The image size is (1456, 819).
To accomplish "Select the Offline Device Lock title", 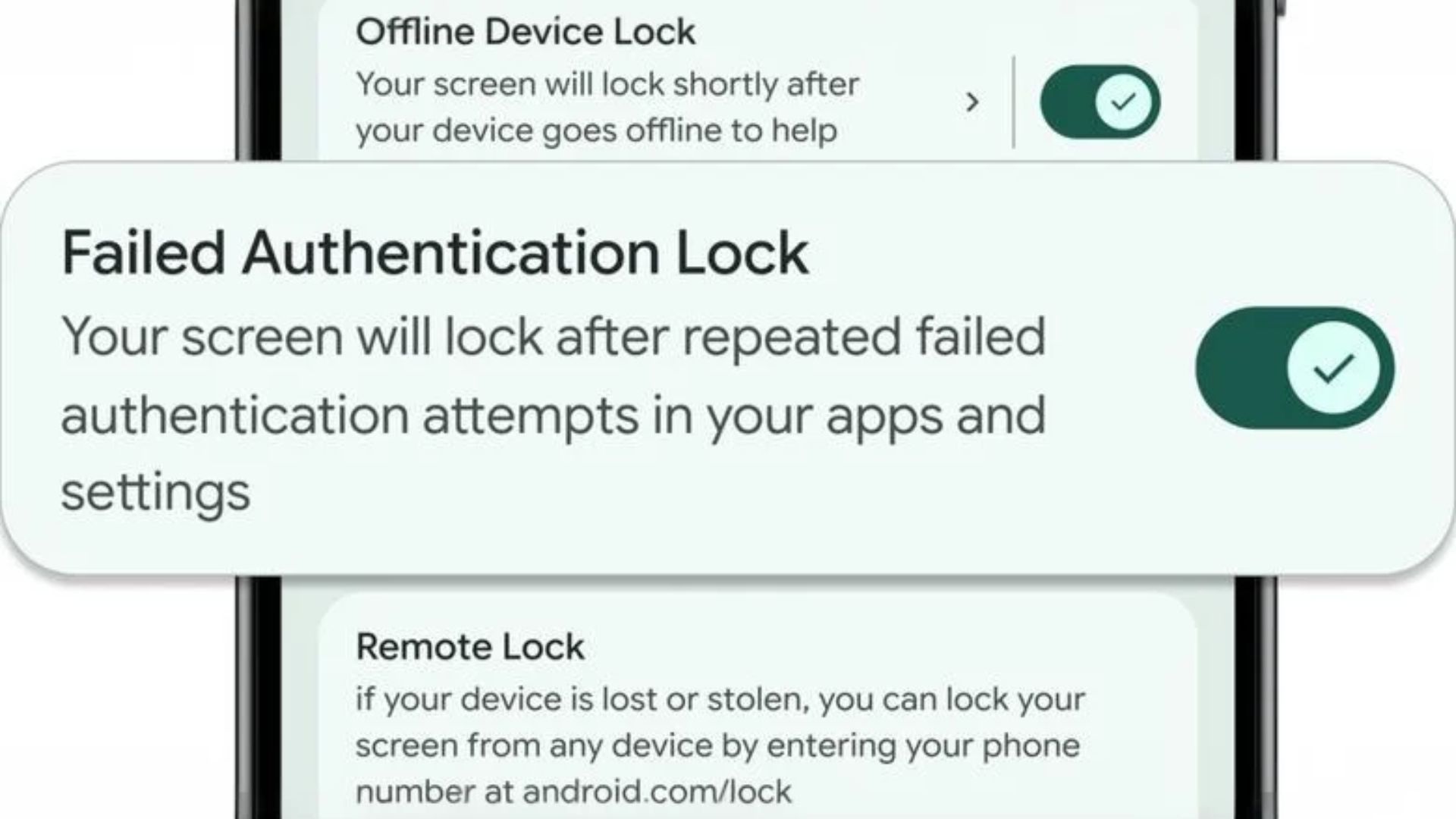I will [x=526, y=32].
